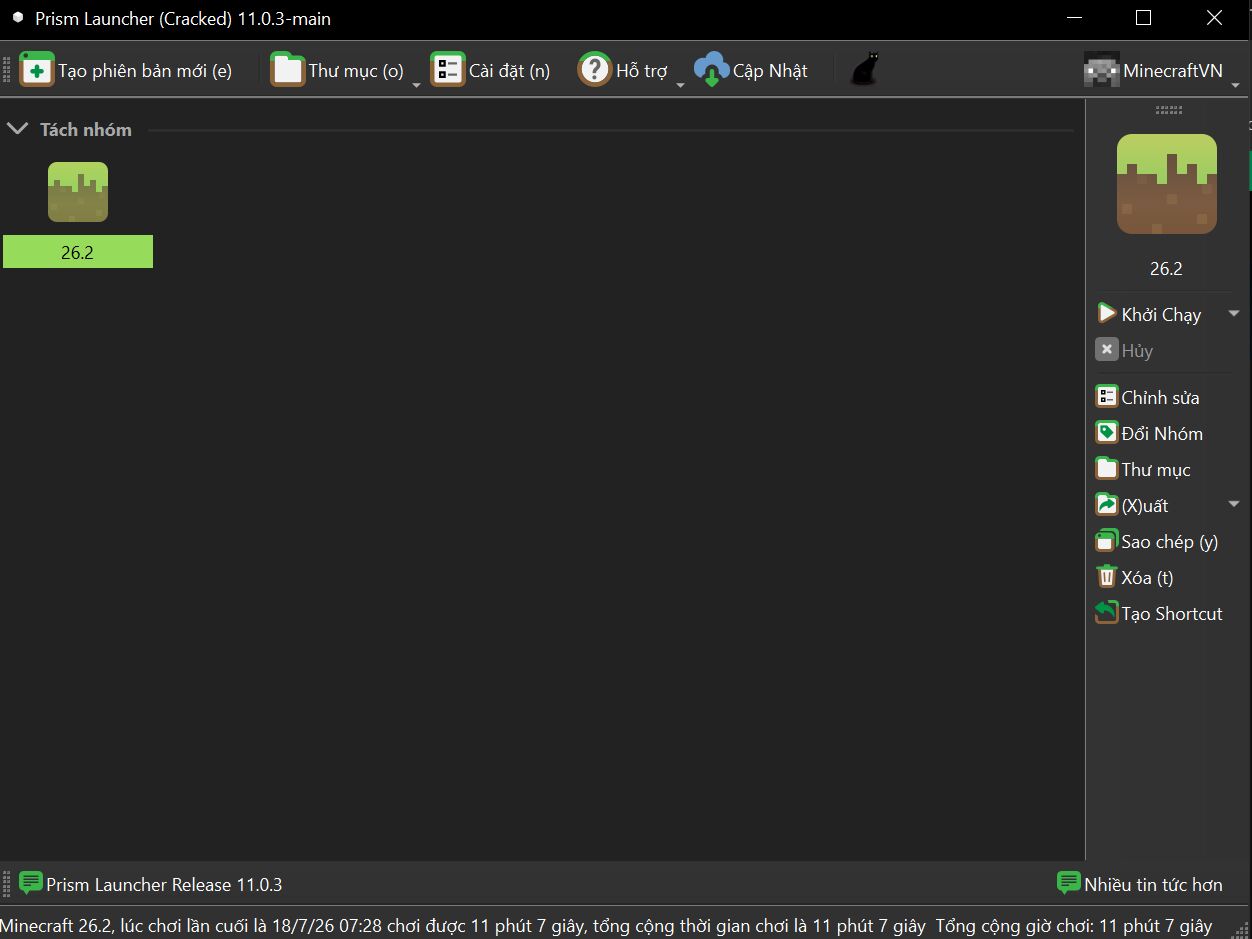Expand the Khởi Chạy dropdown arrow
1252x939 pixels.
[1233, 314]
